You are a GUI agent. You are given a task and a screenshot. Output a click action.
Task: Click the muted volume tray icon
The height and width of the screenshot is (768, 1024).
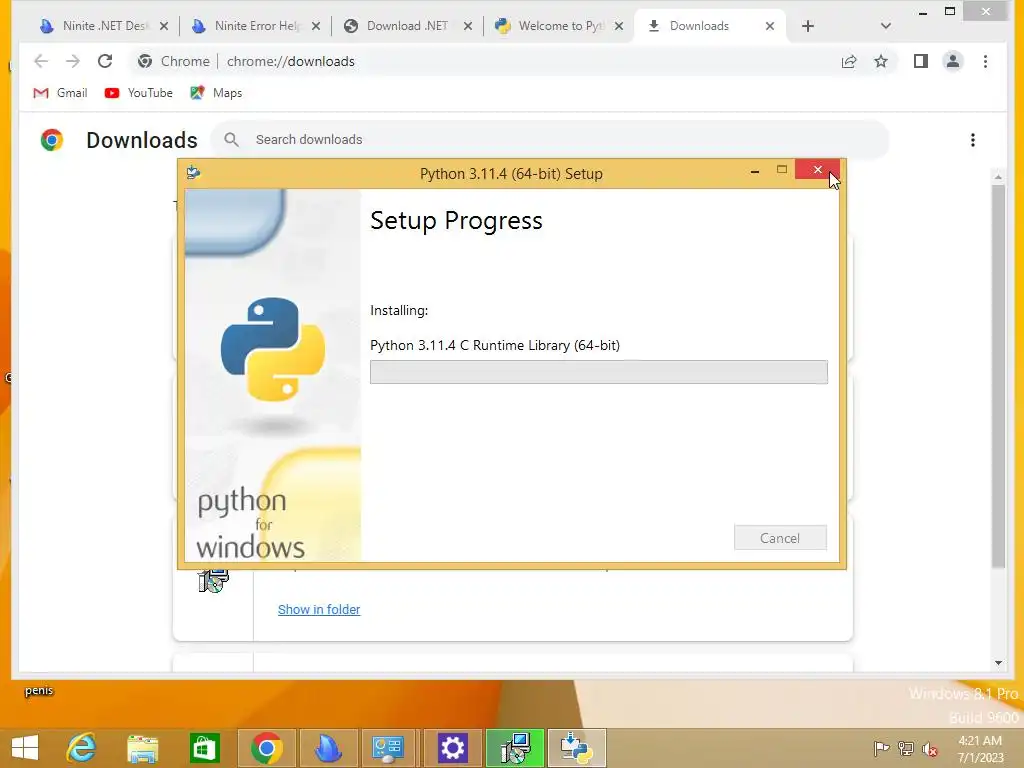[930, 749]
